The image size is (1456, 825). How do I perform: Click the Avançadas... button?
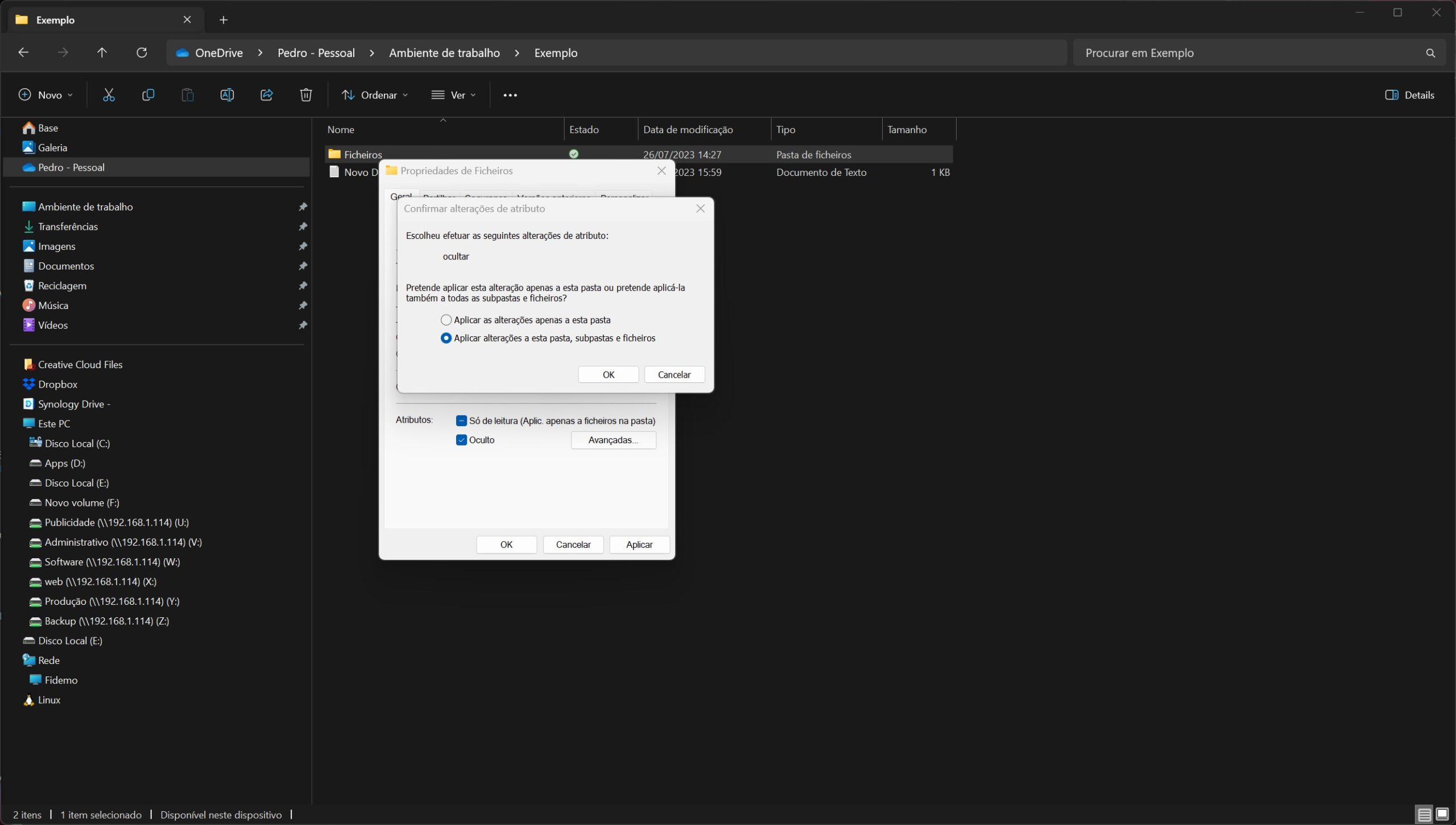pyautogui.click(x=613, y=440)
